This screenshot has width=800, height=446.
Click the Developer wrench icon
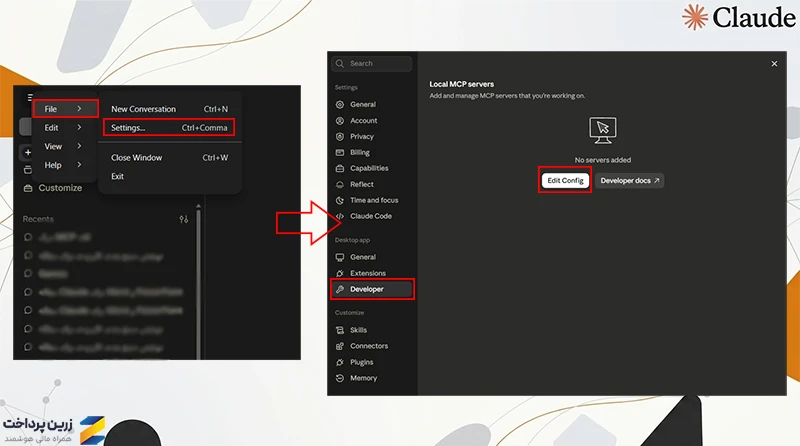click(x=340, y=289)
